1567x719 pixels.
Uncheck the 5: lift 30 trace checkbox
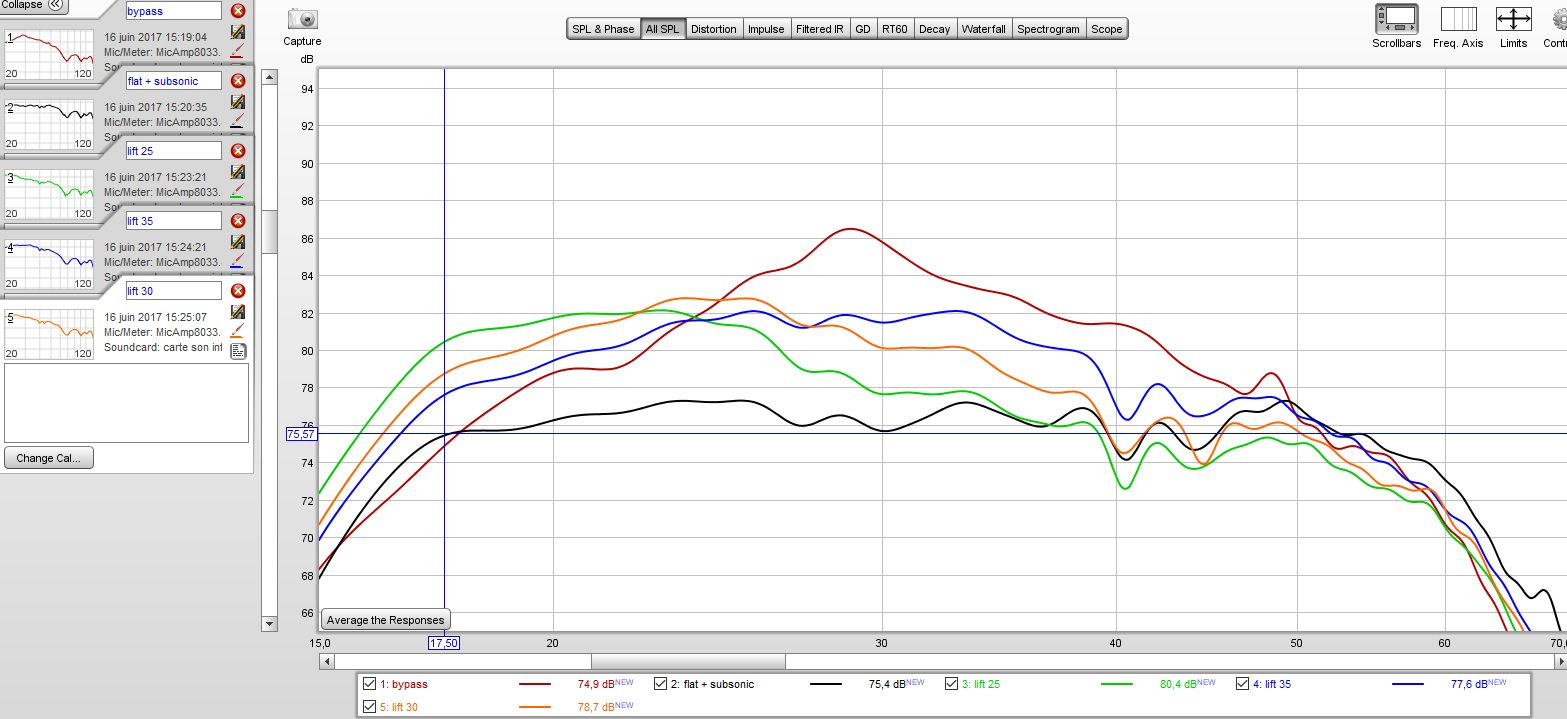point(370,707)
